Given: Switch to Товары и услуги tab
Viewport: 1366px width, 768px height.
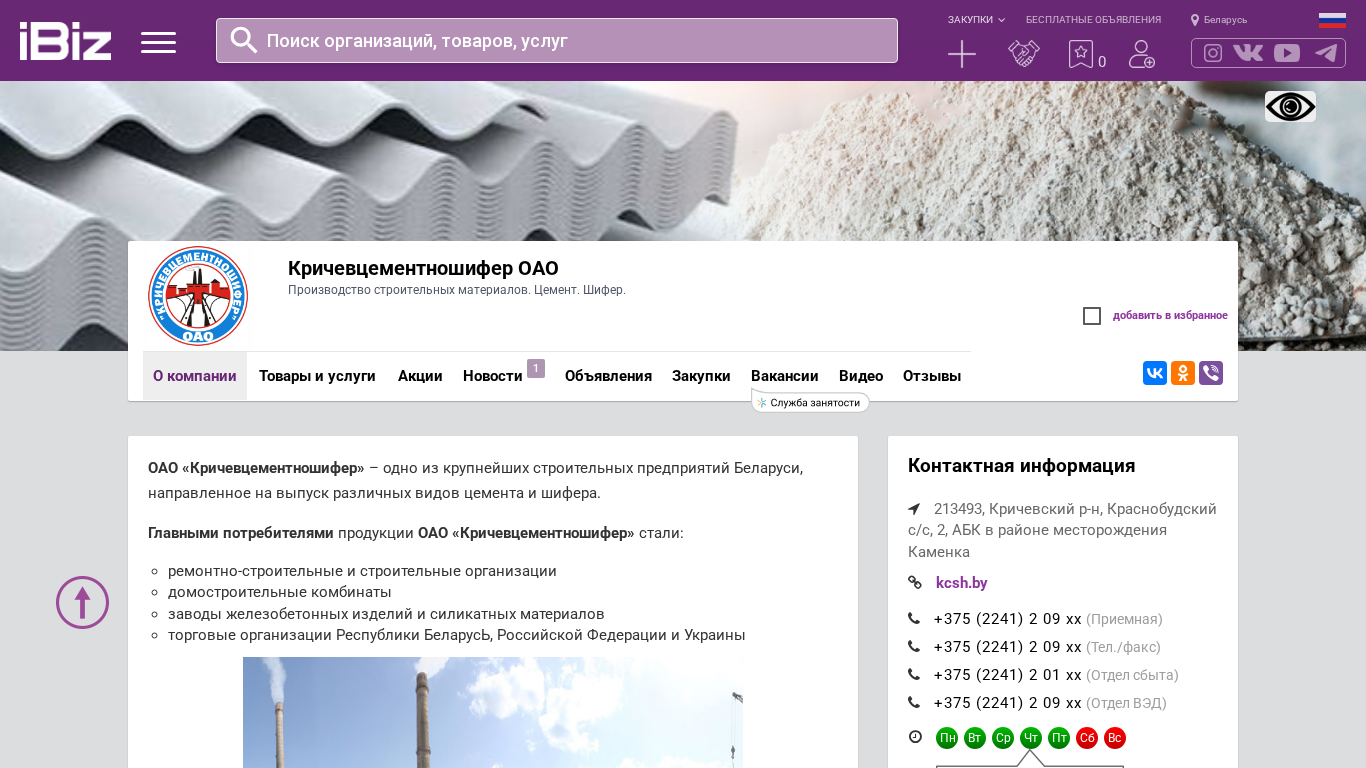Looking at the screenshot, I should tap(317, 376).
